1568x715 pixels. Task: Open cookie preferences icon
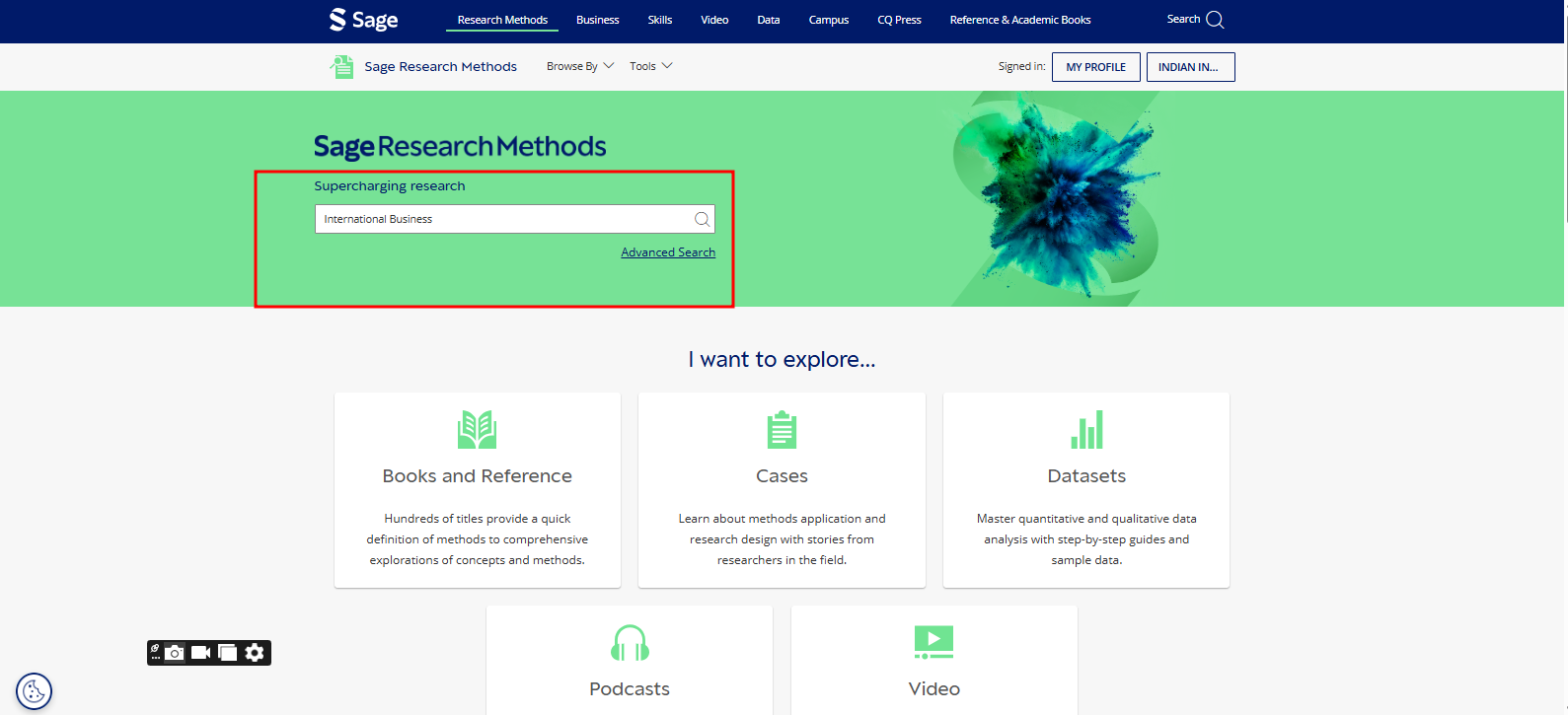coord(34,691)
